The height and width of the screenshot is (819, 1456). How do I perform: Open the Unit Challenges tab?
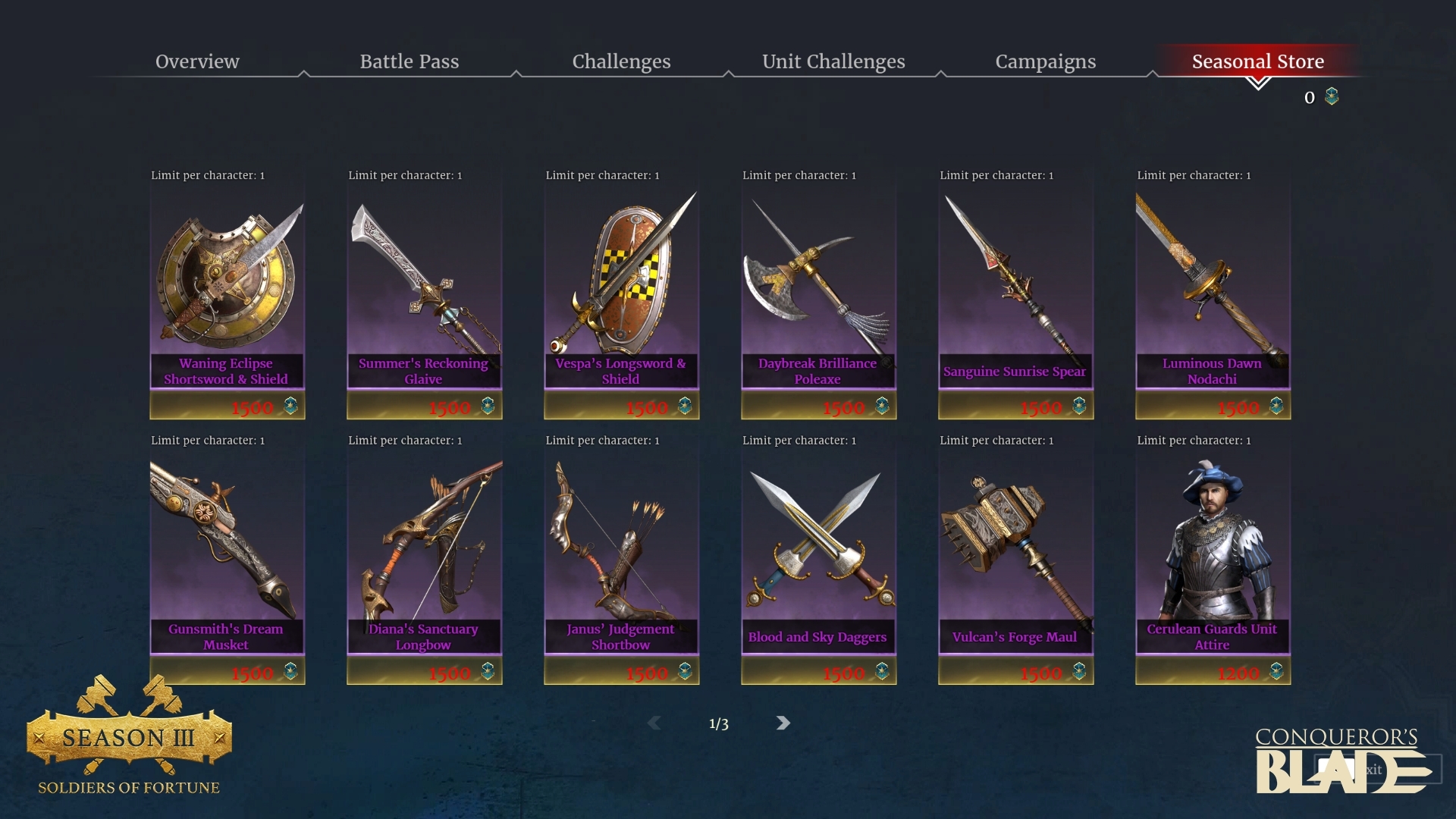pyautogui.click(x=833, y=61)
